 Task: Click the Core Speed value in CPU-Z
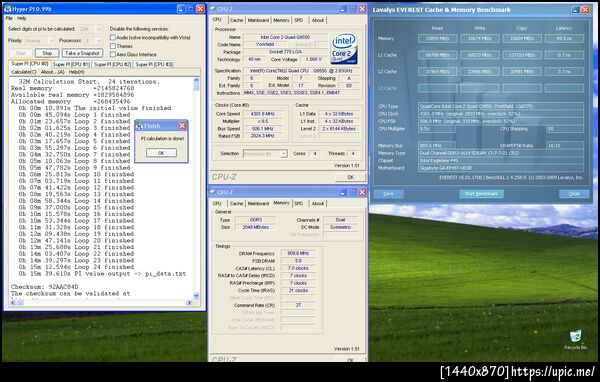tap(263, 114)
